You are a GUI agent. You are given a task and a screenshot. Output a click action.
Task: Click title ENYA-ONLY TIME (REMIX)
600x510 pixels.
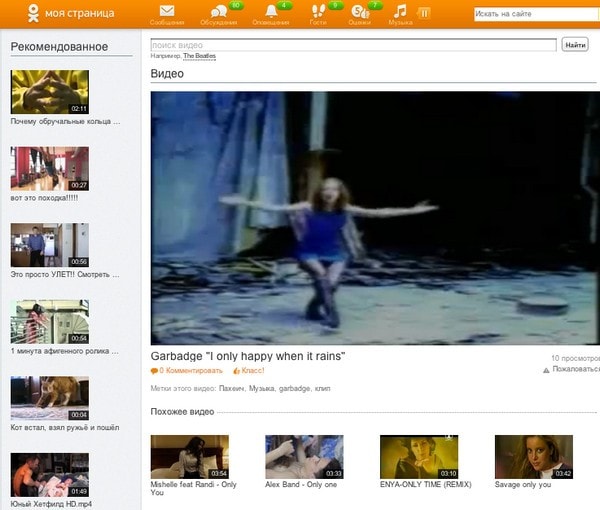click(x=426, y=484)
